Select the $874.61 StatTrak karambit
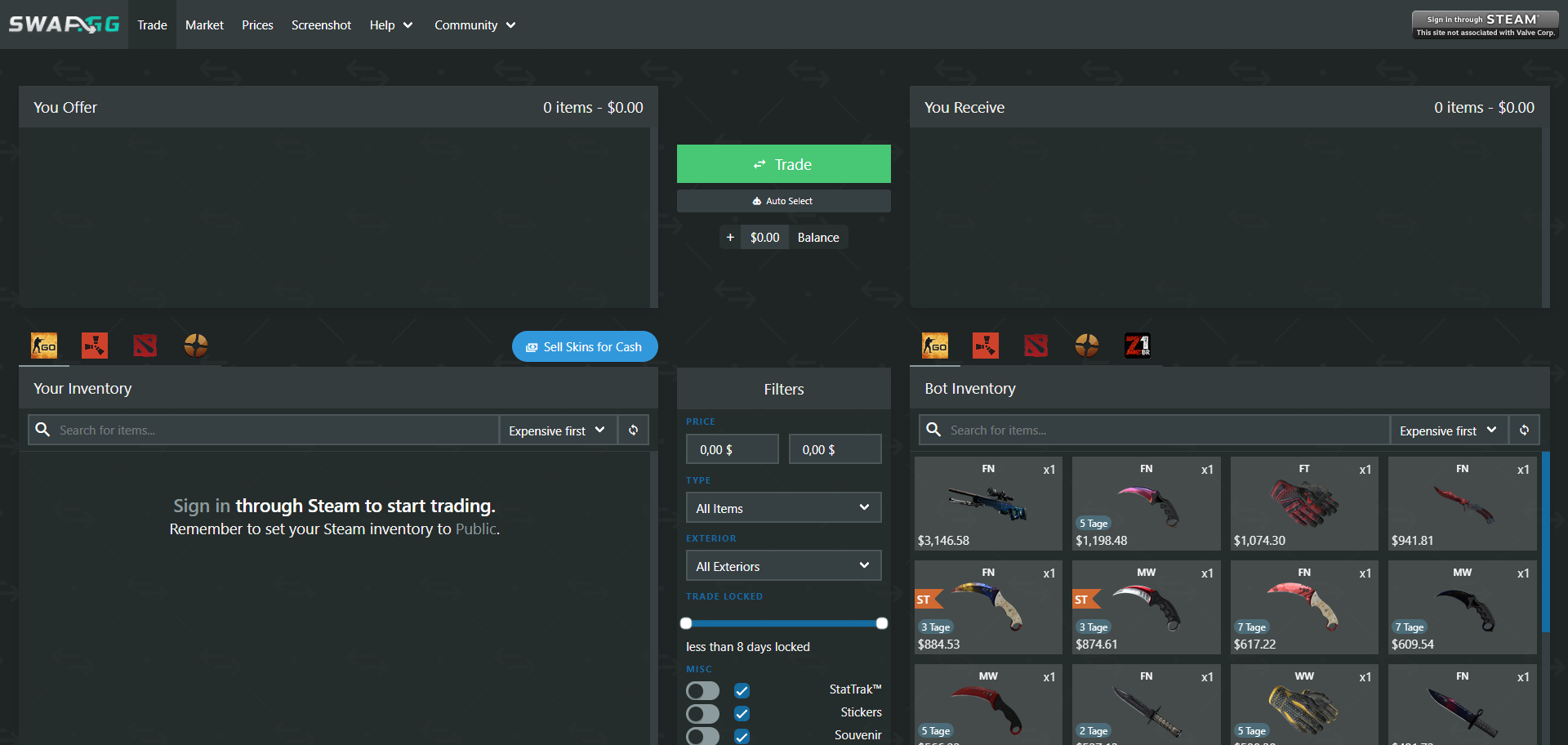 (1147, 607)
